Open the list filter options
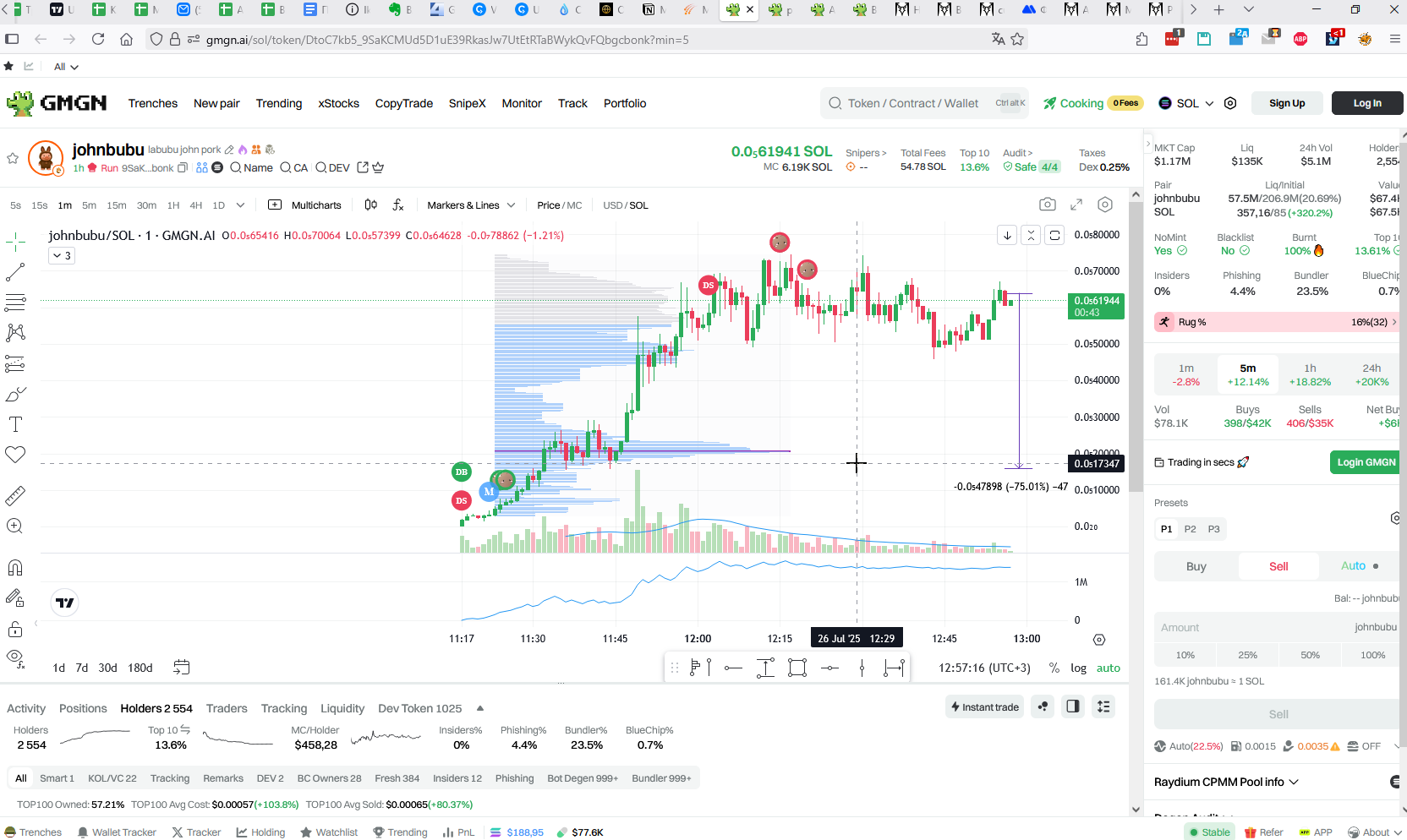 (1103, 706)
